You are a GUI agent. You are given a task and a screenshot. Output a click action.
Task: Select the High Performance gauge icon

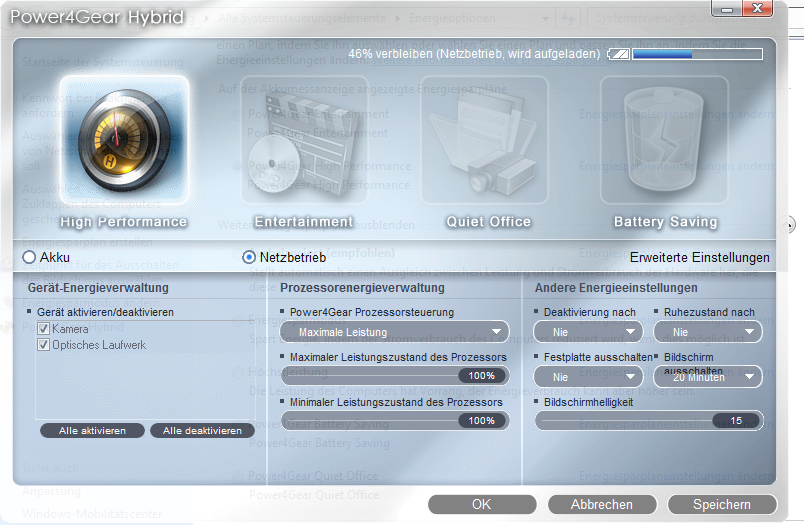pos(125,139)
